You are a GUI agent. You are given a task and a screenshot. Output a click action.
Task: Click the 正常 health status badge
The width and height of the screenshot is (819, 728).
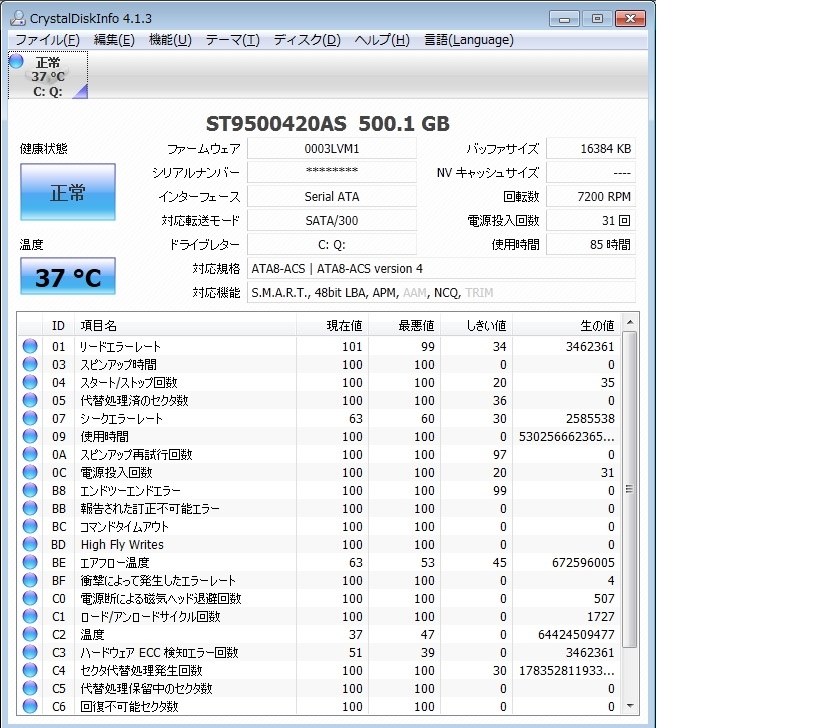[x=67, y=191]
